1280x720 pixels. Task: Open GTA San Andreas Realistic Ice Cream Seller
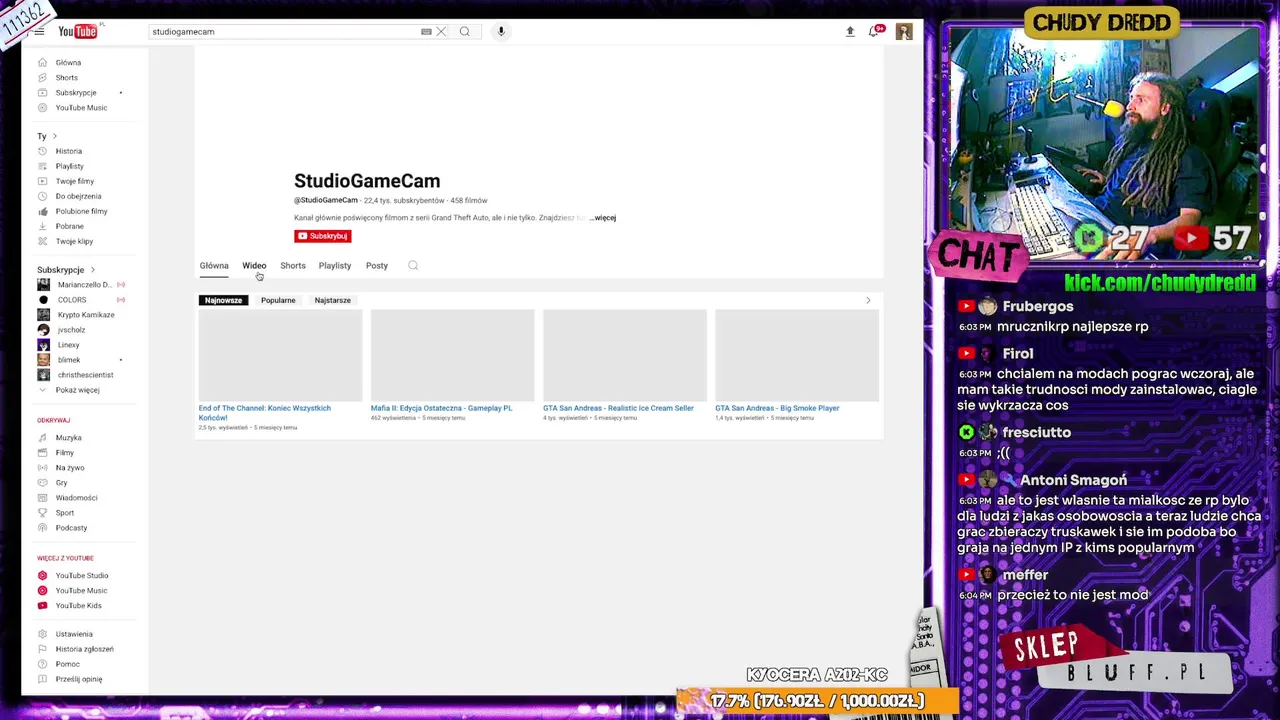tap(618, 408)
